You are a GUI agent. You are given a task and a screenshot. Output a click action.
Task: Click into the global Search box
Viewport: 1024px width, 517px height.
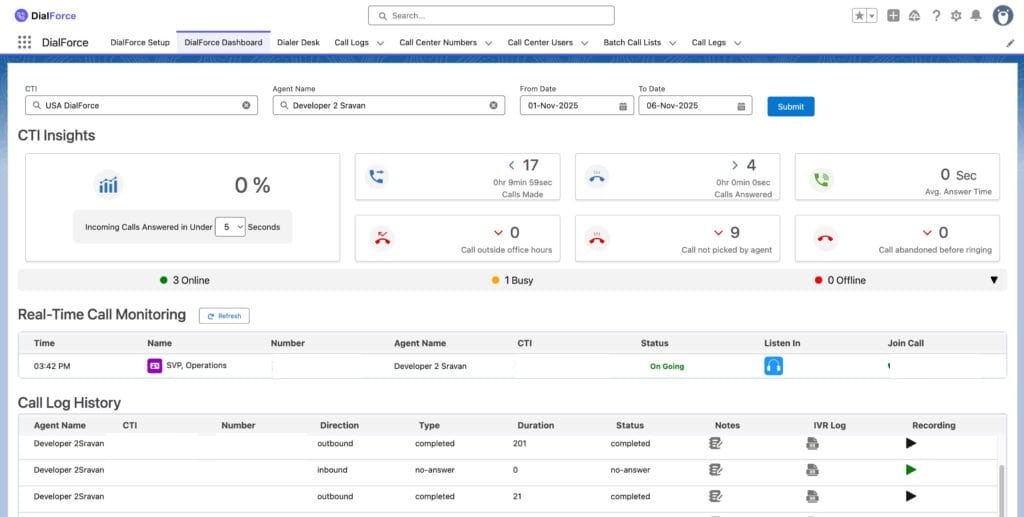coord(491,15)
